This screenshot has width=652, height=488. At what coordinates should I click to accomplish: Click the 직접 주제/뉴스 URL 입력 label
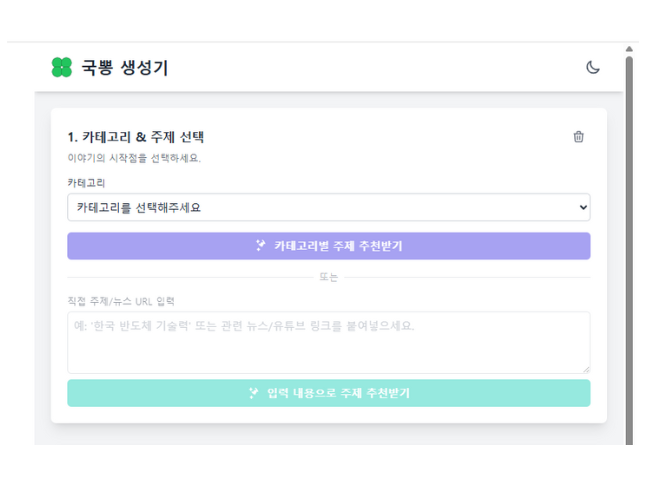click(121, 300)
